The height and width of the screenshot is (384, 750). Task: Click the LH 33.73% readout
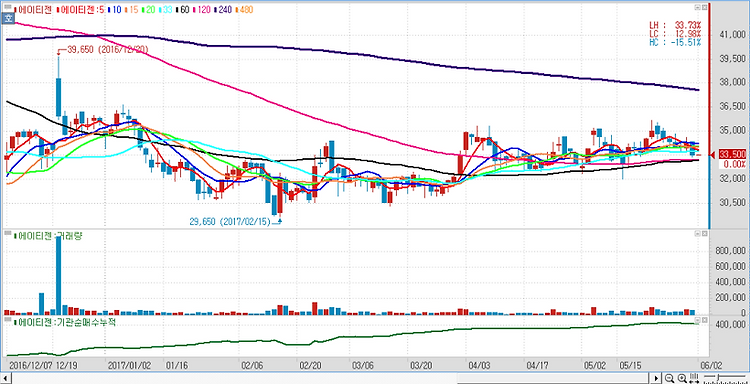point(675,25)
